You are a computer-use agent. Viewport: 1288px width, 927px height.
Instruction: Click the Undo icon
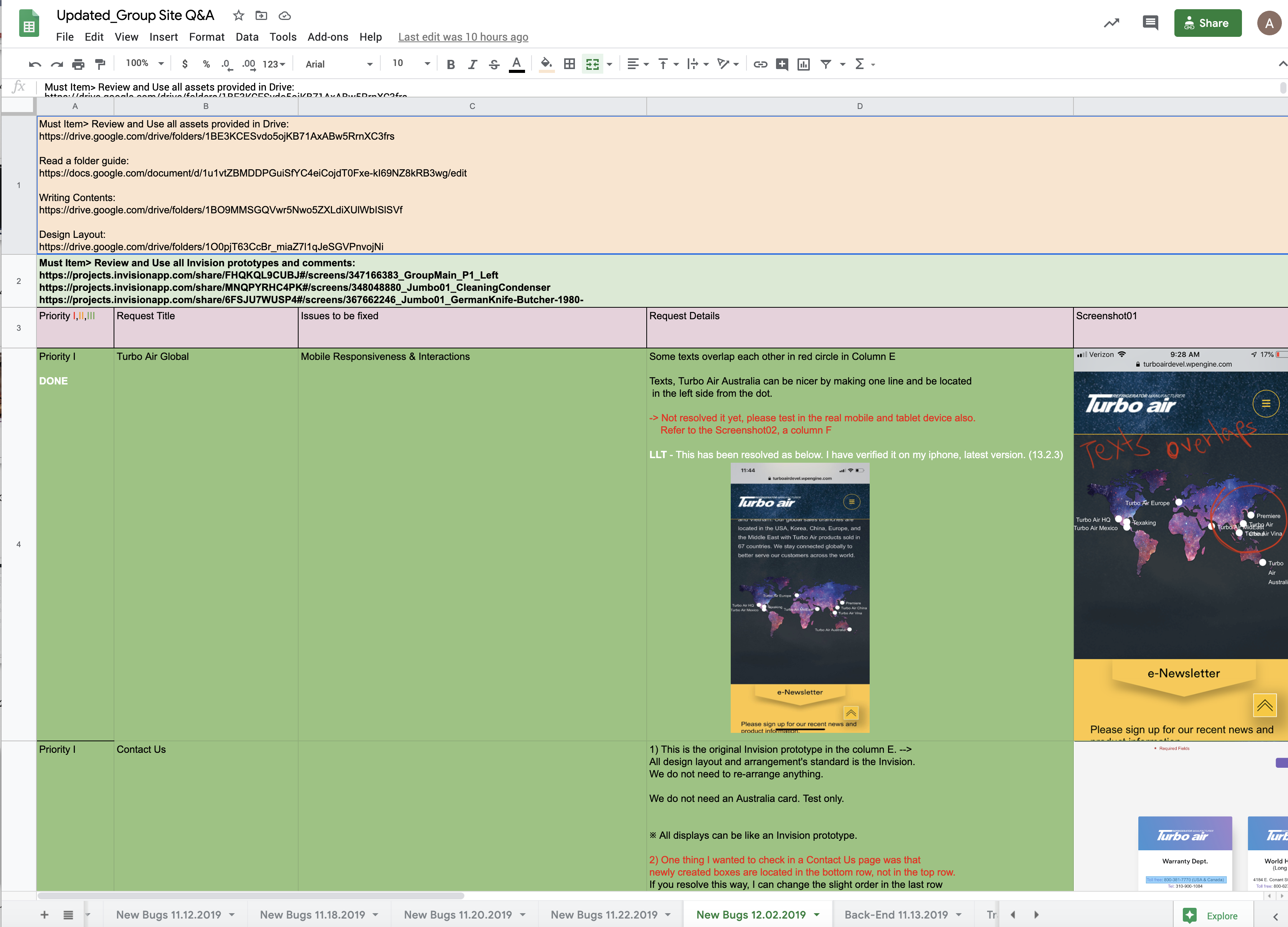[x=35, y=64]
